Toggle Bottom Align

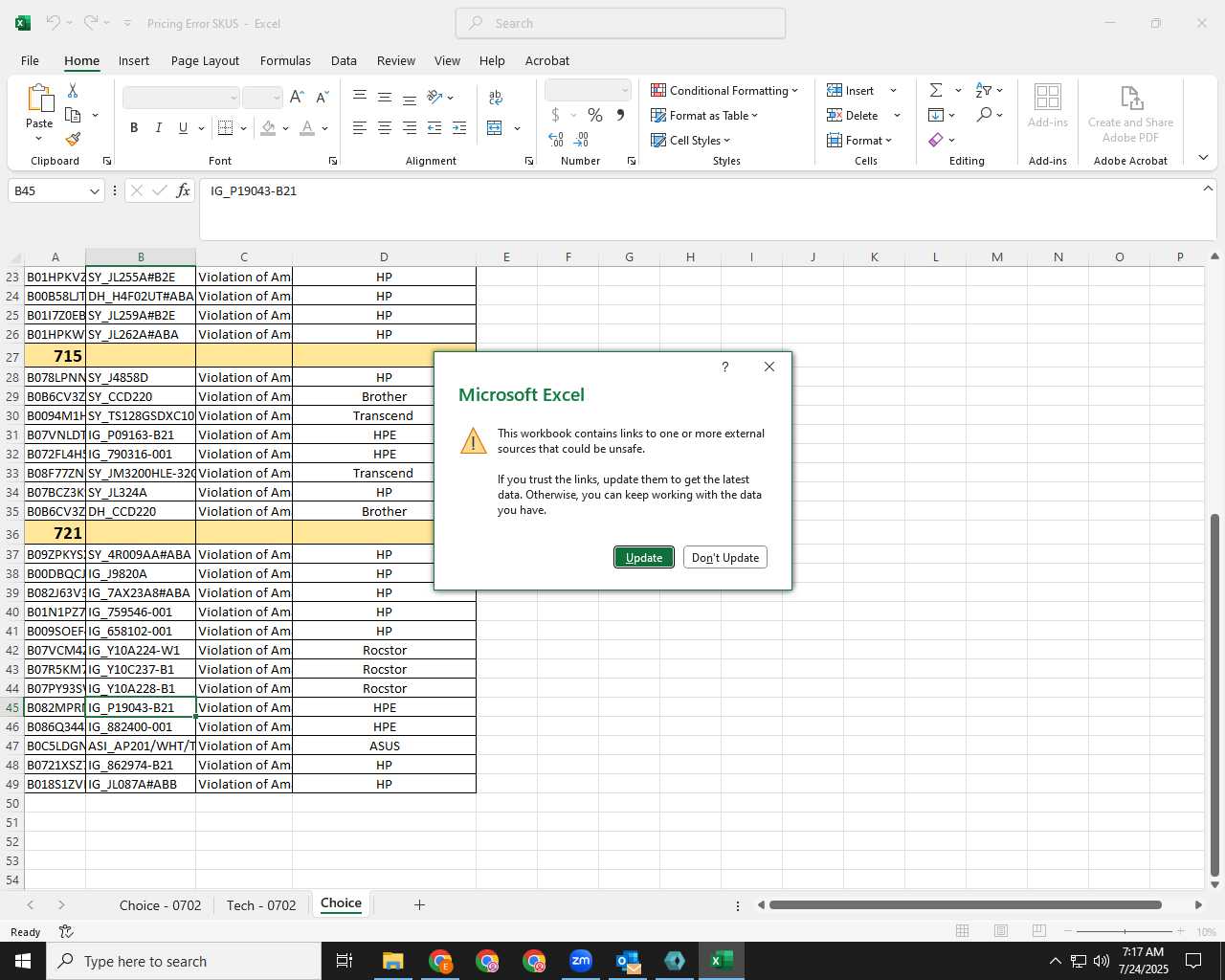pos(410,97)
